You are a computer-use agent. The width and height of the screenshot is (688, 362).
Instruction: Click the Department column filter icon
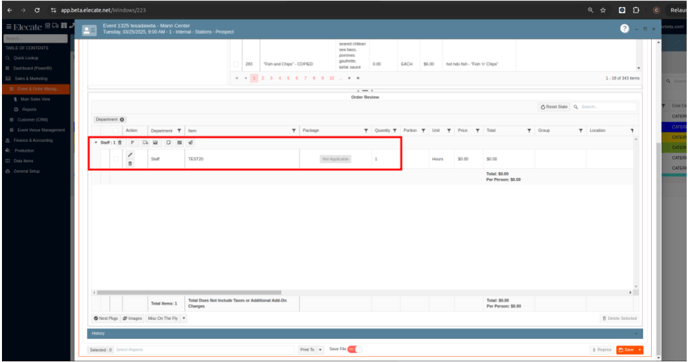pyautogui.click(x=179, y=131)
